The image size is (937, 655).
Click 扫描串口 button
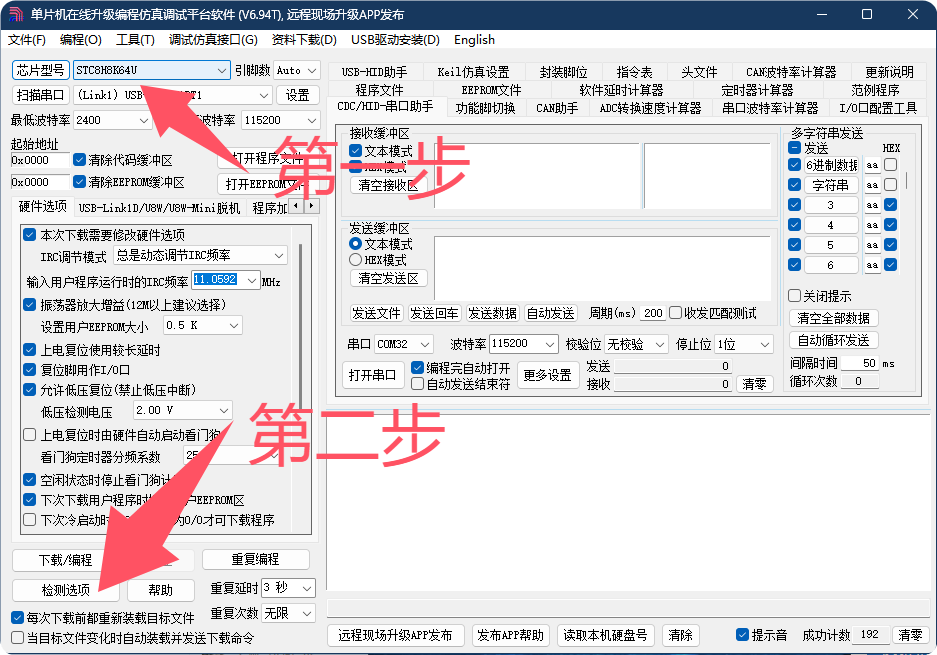(41, 95)
